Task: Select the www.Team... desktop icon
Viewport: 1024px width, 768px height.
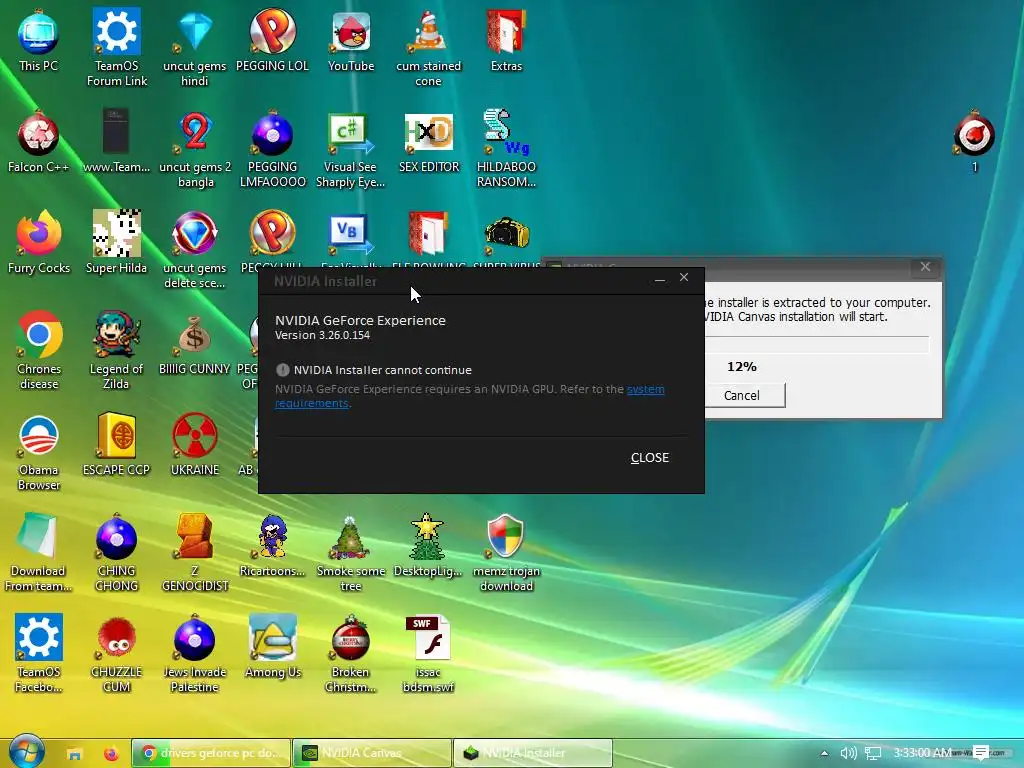Action: pyautogui.click(x=117, y=142)
